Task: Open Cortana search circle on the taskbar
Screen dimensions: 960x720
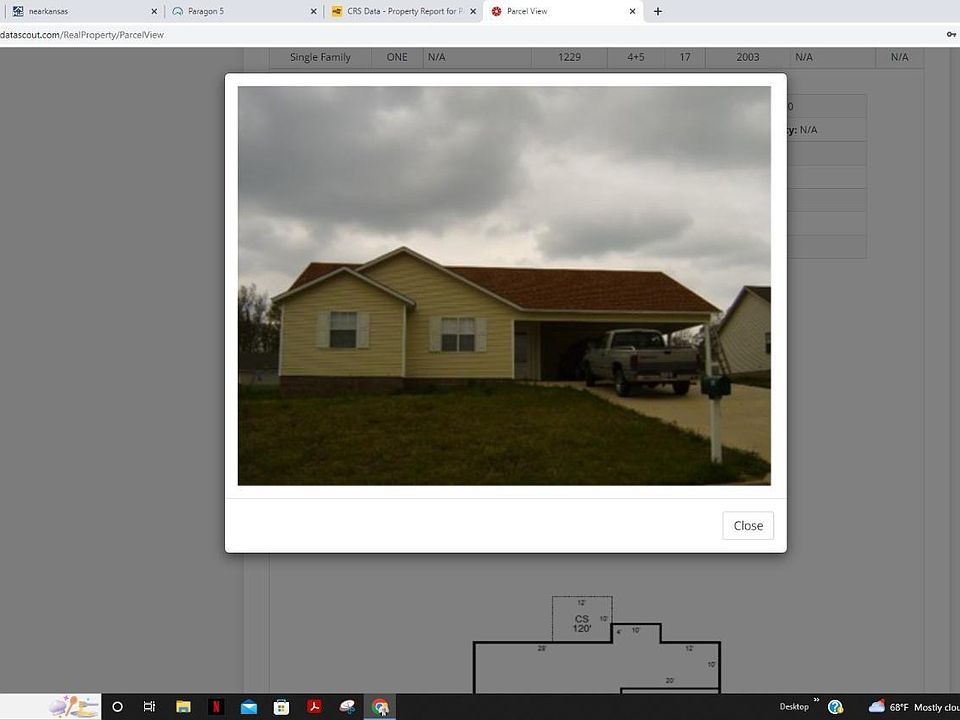Action: [x=118, y=707]
